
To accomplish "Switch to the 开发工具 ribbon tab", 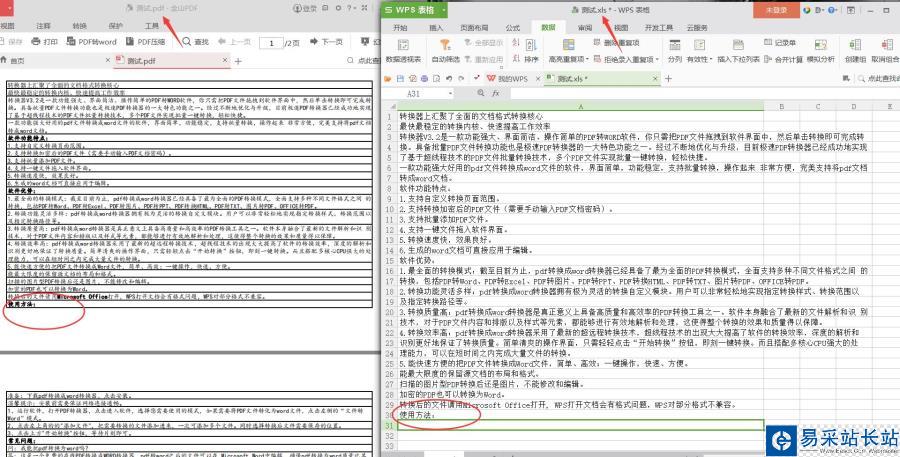I will click(658, 28).
